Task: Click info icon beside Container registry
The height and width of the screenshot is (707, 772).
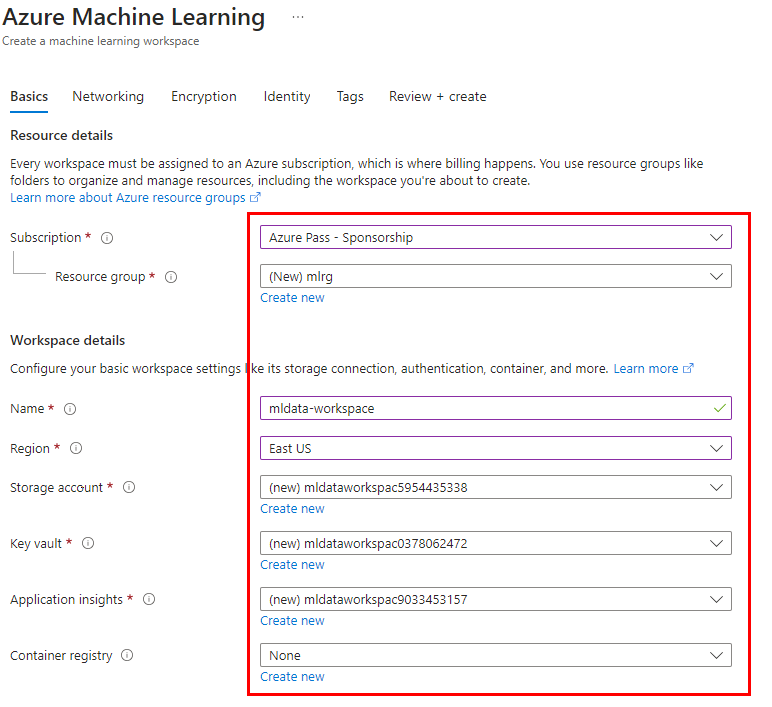Action: 127,656
